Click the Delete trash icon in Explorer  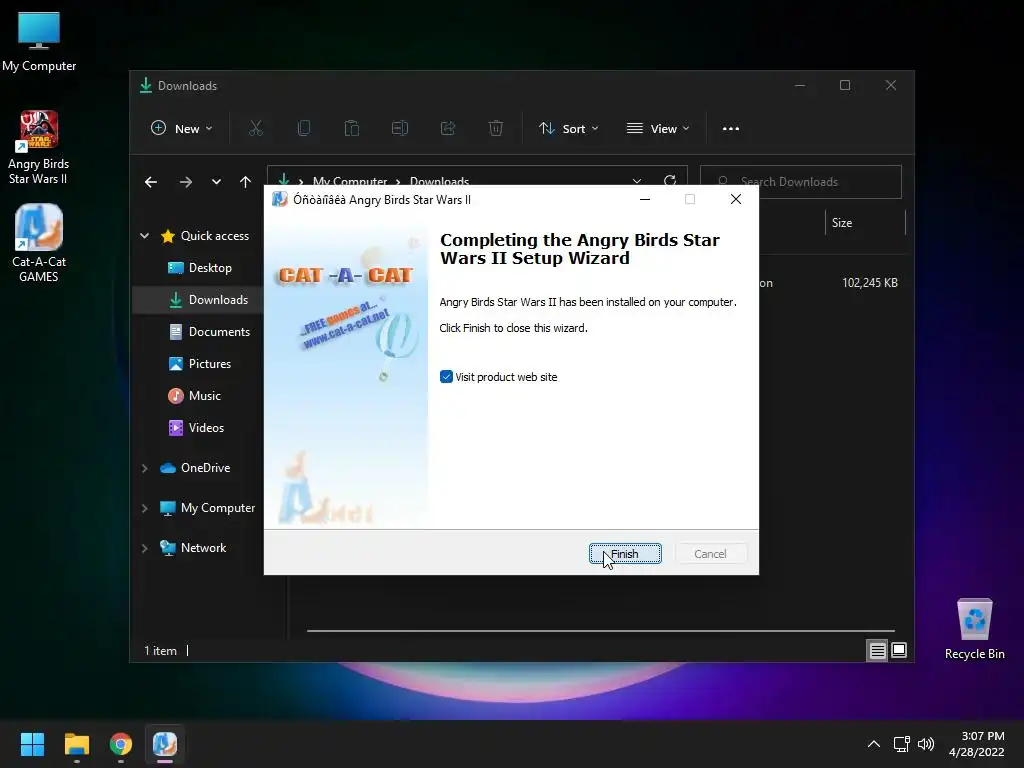496,129
